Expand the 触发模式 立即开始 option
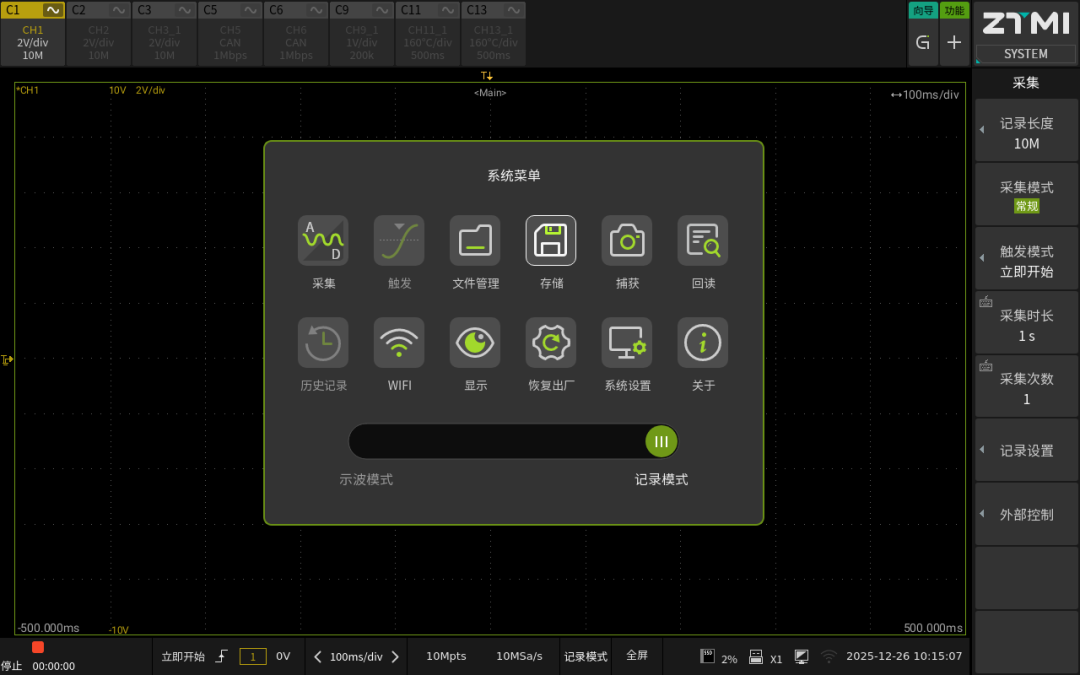 coord(1026,261)
